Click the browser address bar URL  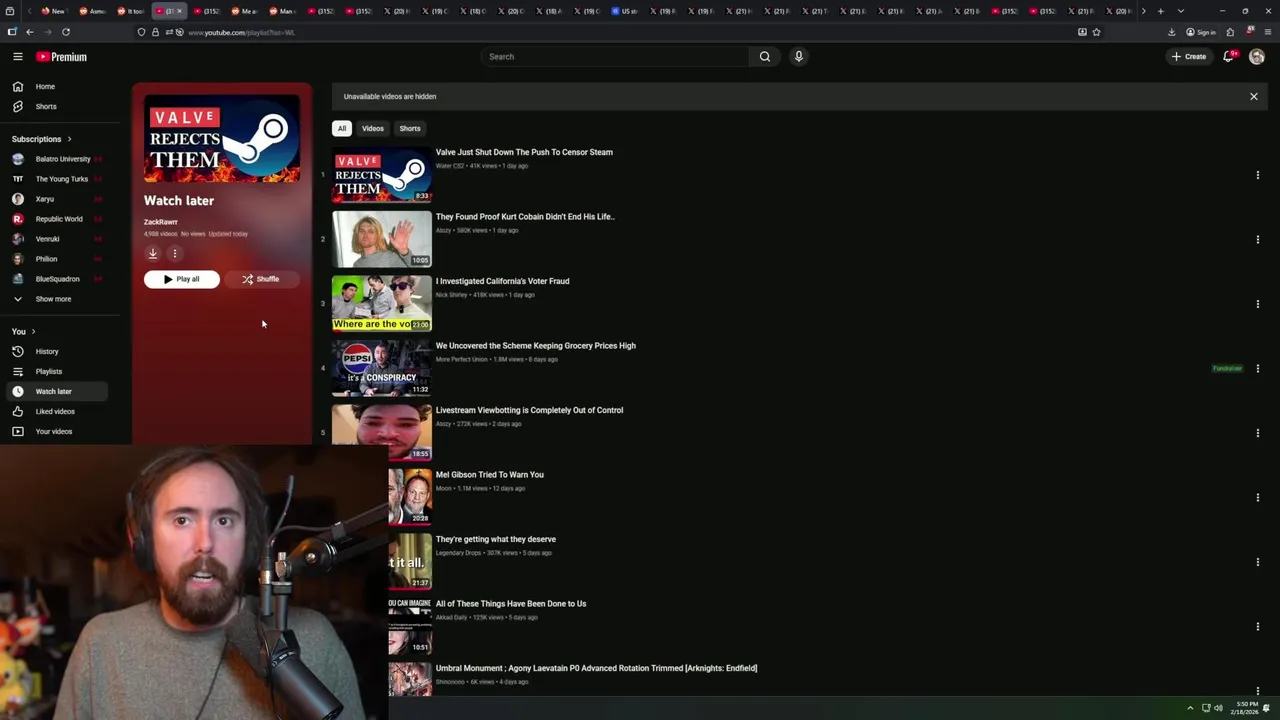pyautogui.click(x=241, y=32)
